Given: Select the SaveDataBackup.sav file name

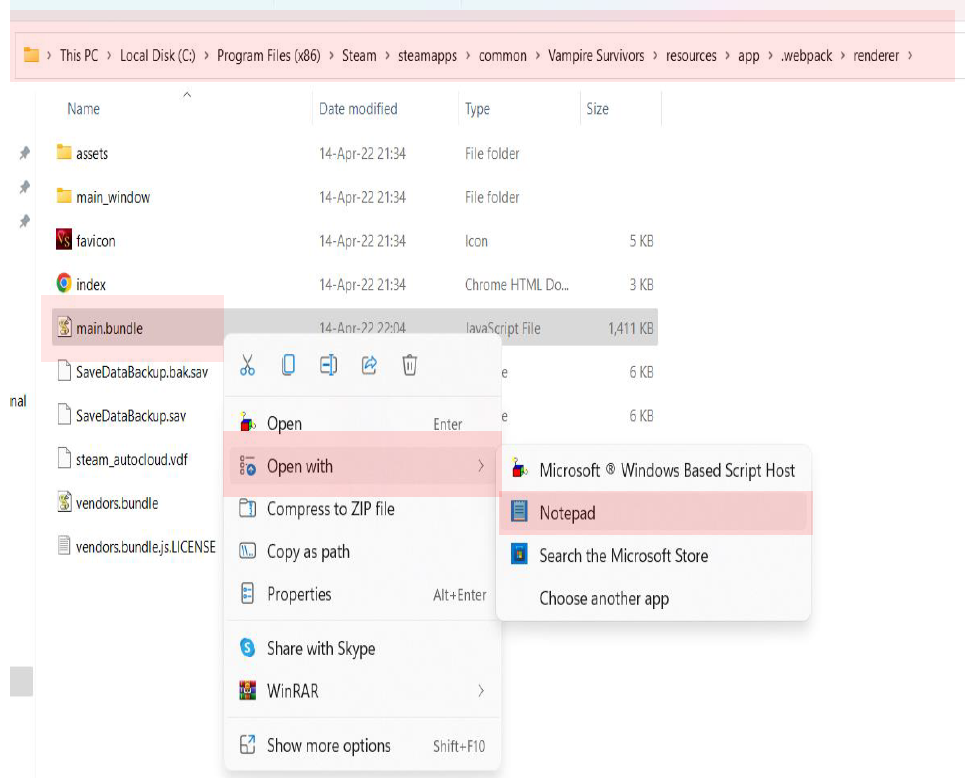Looking at the screenshot, I should (131, 416).
